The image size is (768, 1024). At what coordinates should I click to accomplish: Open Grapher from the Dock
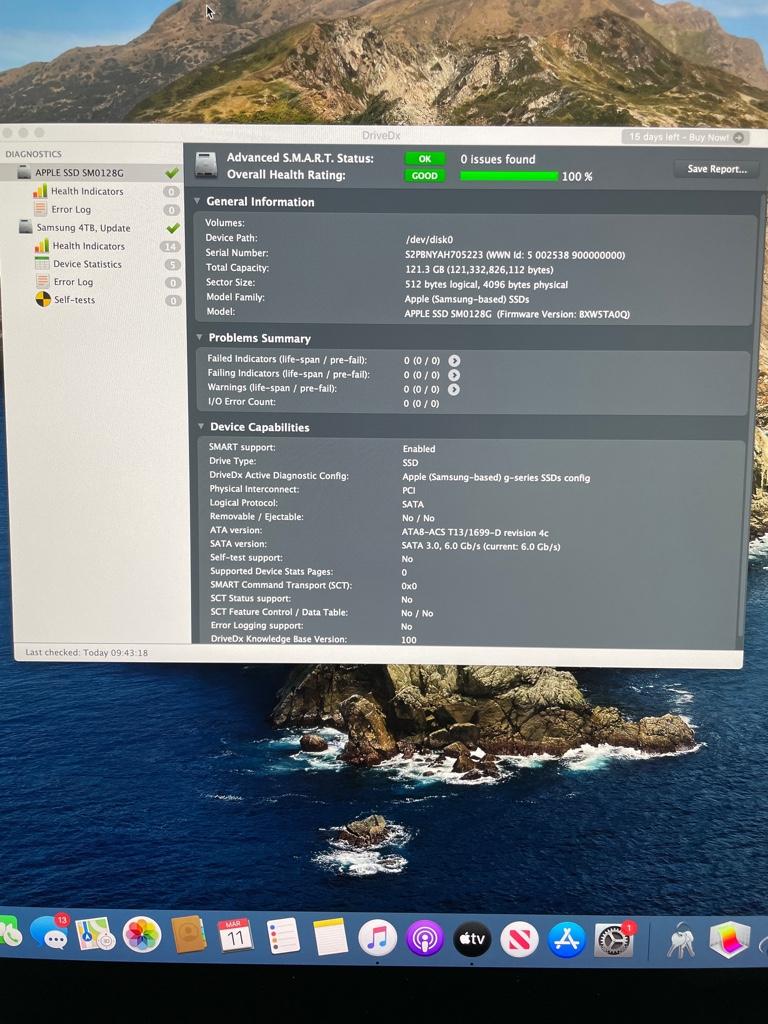coord(729,940)
